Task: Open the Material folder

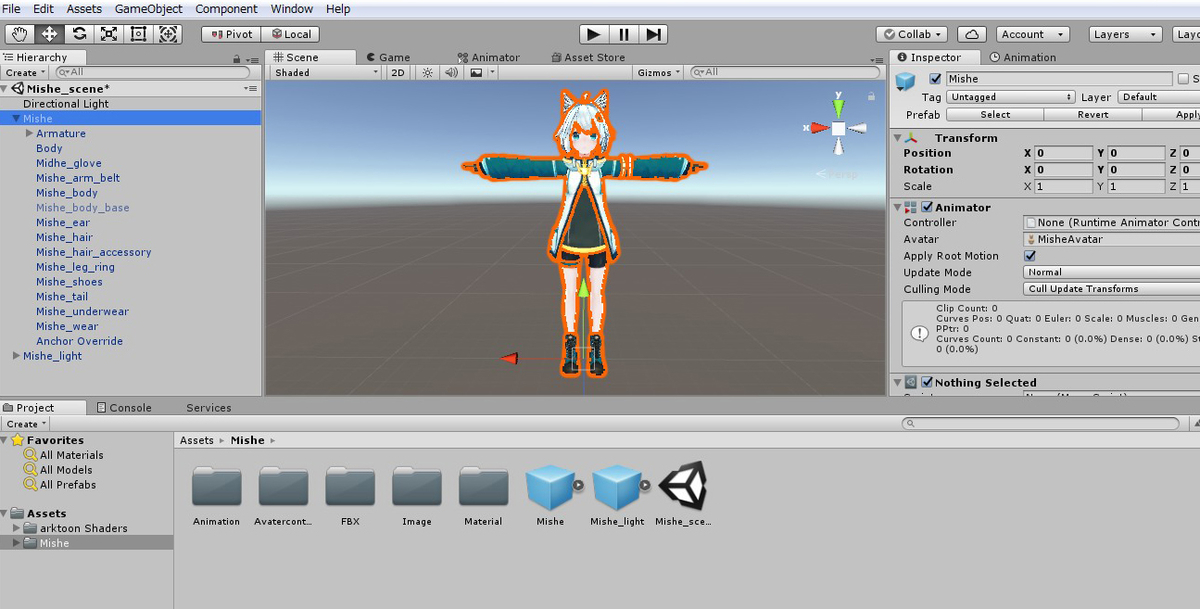Action: pyautogui.click(x=483, y=487)
